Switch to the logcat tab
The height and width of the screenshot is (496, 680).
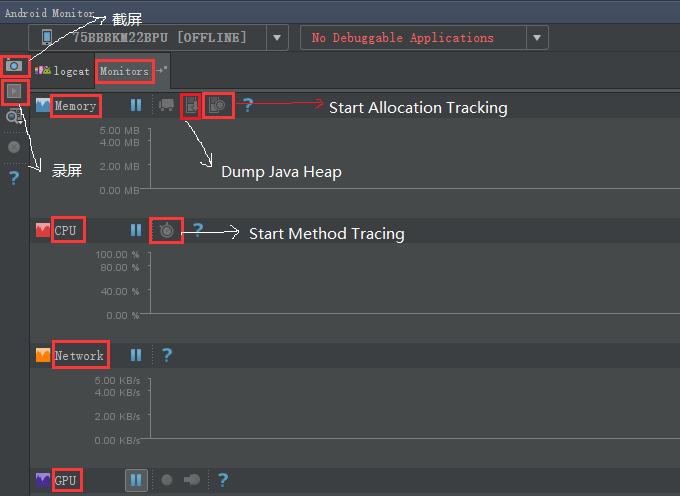pos(62,71)
